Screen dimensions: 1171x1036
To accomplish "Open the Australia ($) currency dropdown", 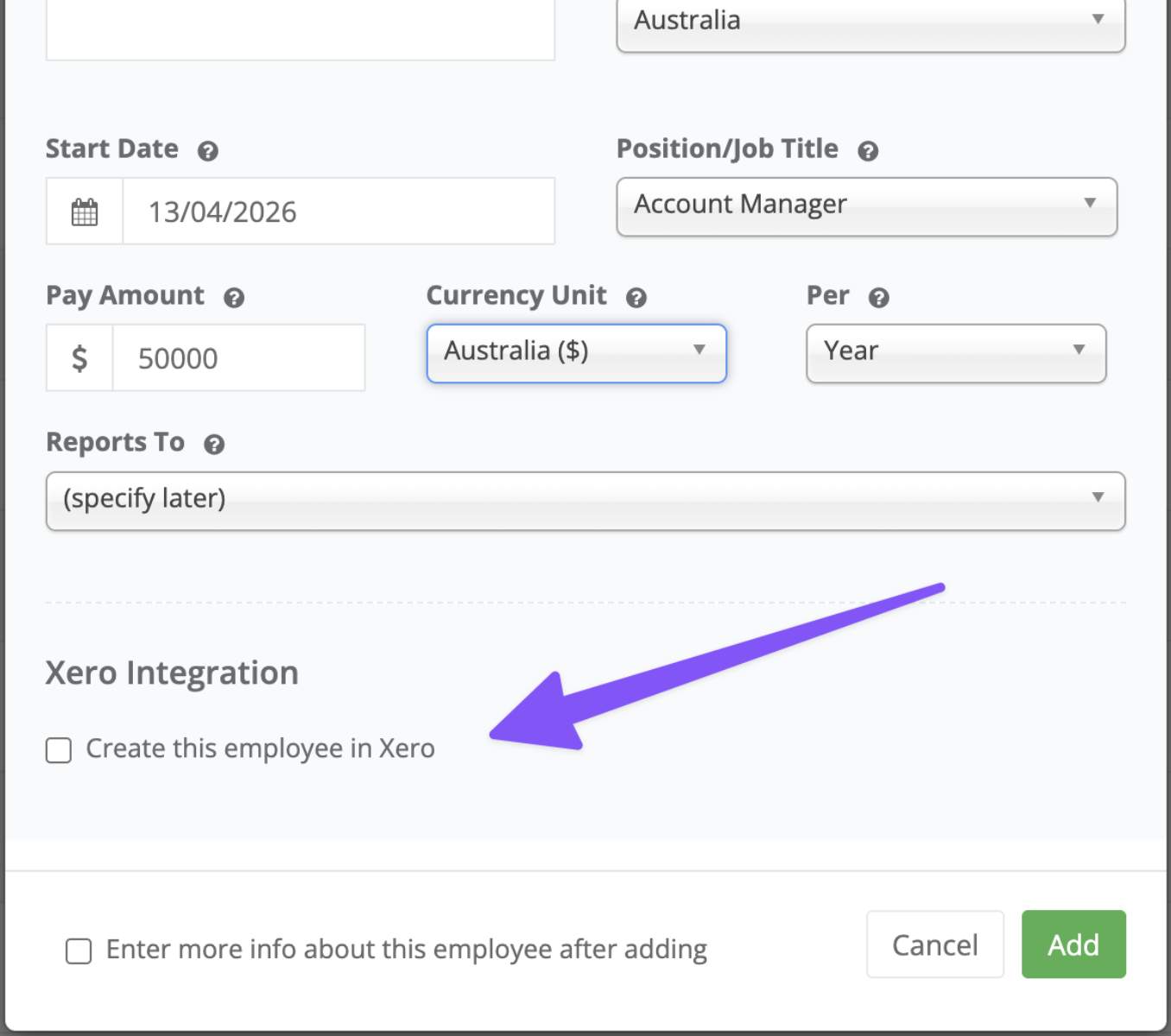I will (x=577, y=353).
